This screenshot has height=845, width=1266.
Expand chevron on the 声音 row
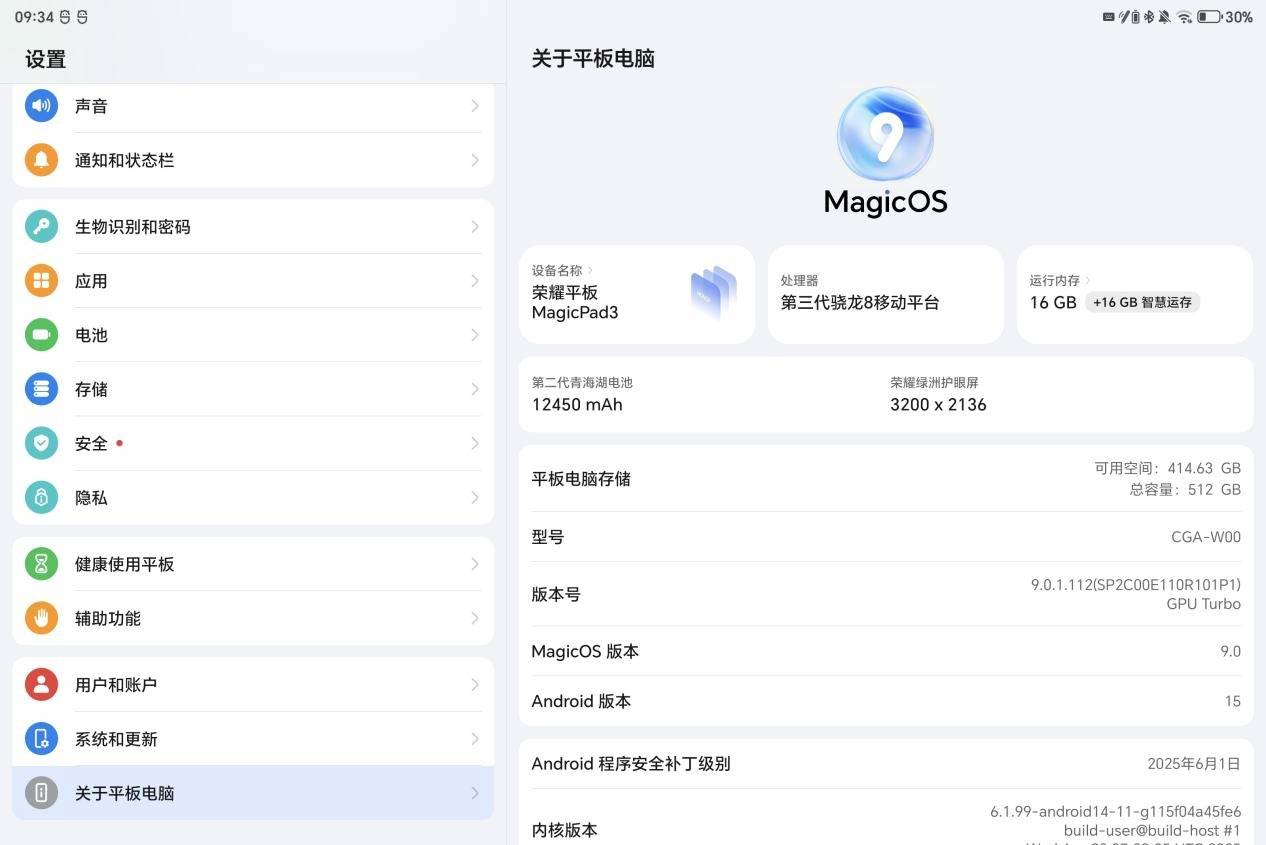(475, 106)
